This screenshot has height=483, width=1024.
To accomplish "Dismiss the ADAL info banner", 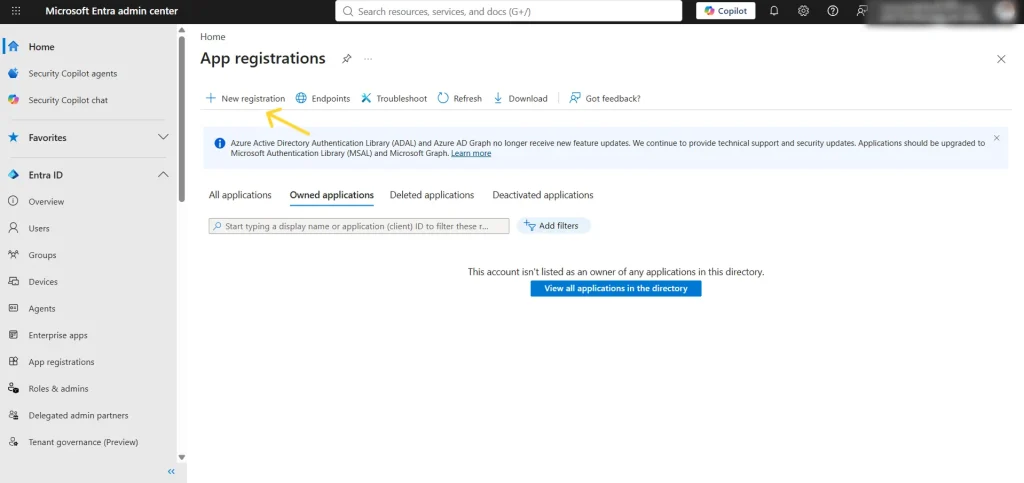I will (x=997, y=138).
